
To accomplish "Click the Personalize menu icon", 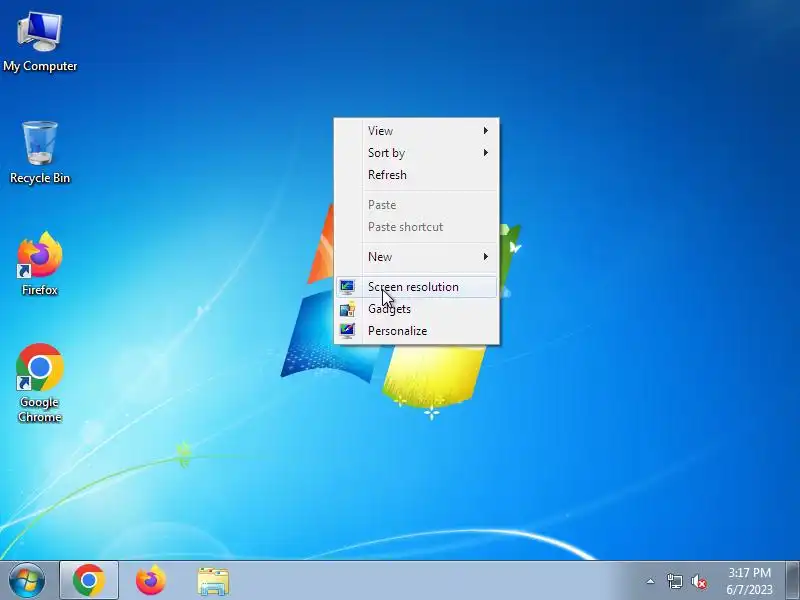I will tap(347, 331).
